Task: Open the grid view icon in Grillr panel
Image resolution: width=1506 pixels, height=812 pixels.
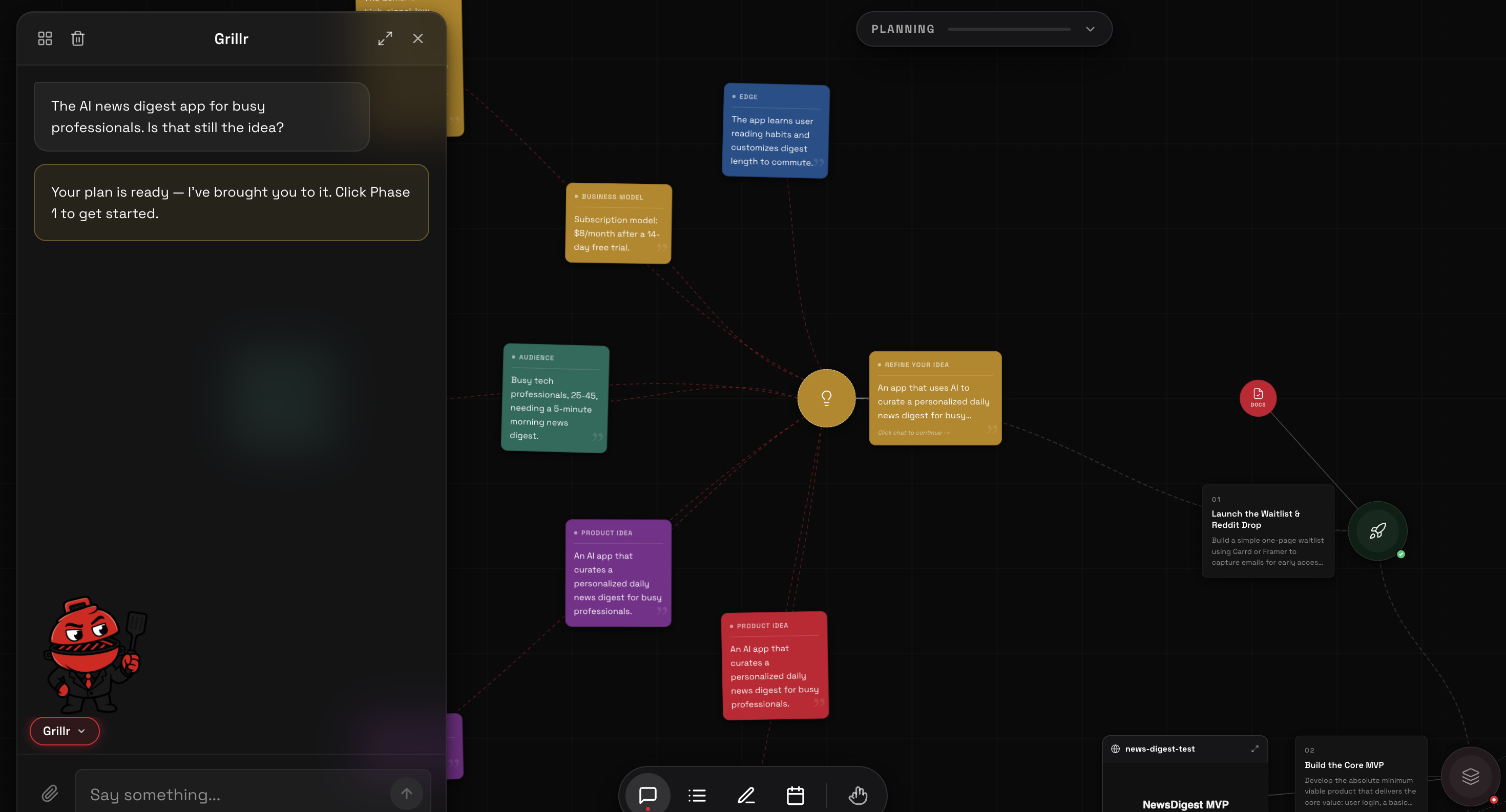Action: [45, 38]
